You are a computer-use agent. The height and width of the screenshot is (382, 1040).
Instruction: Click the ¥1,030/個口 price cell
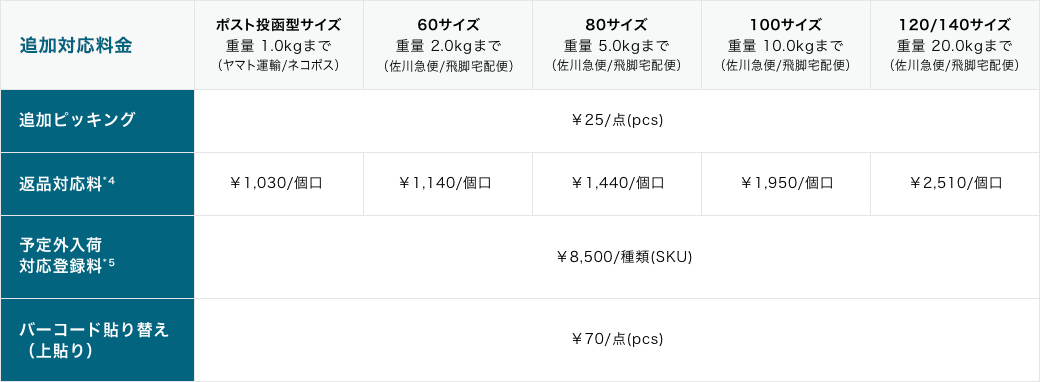(279, 184)
